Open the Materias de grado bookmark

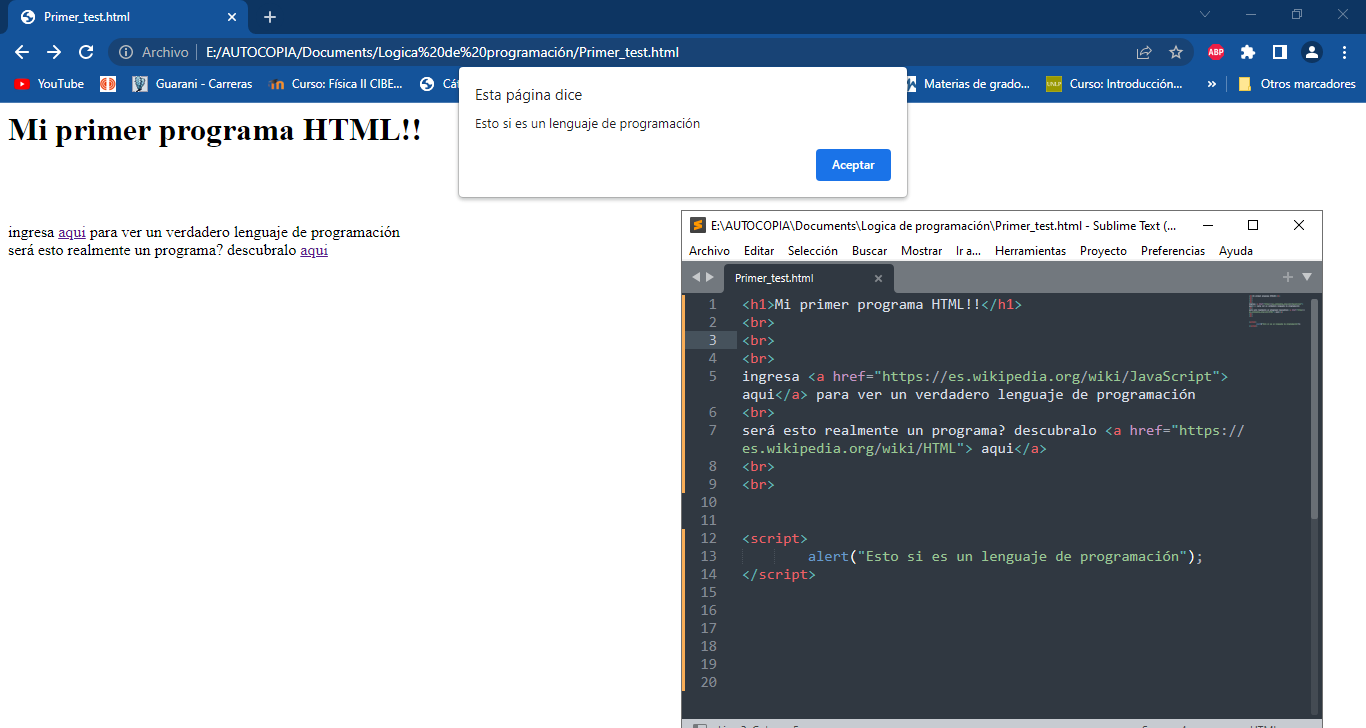[x=967, y=84]
